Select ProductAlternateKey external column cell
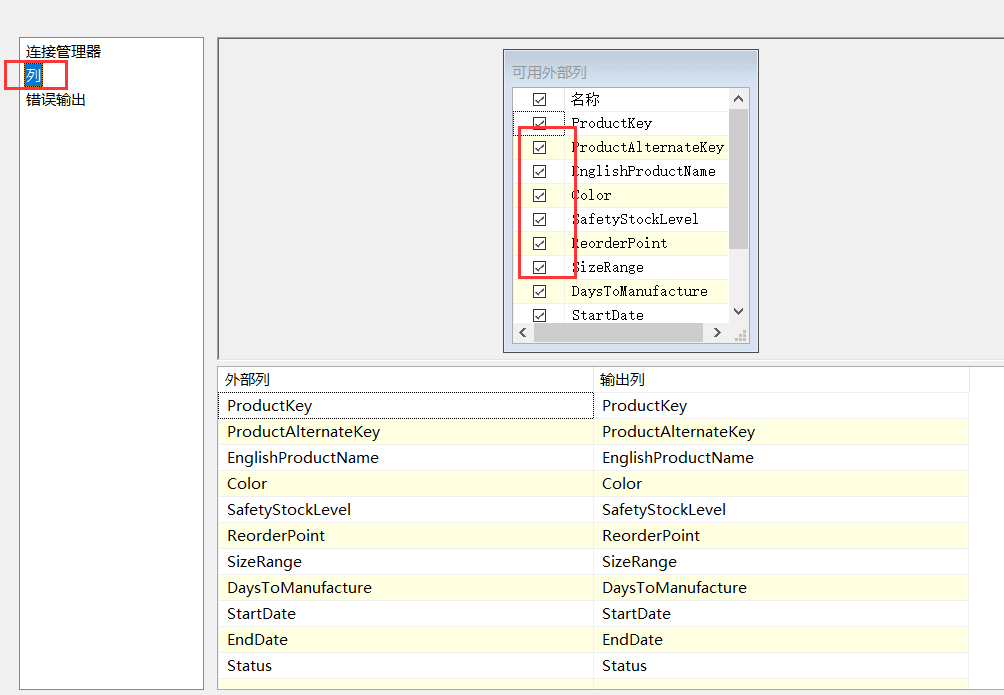Image resolution: width=1004 pixels, height=695 pixels. click(406, 432)
